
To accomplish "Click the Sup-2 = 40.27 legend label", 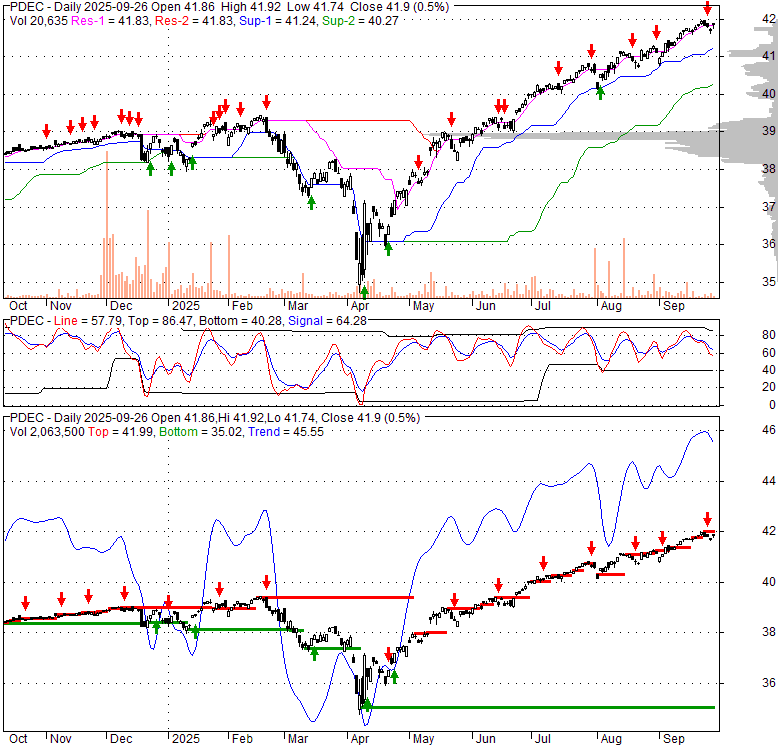I will click(x=360, y=21).
